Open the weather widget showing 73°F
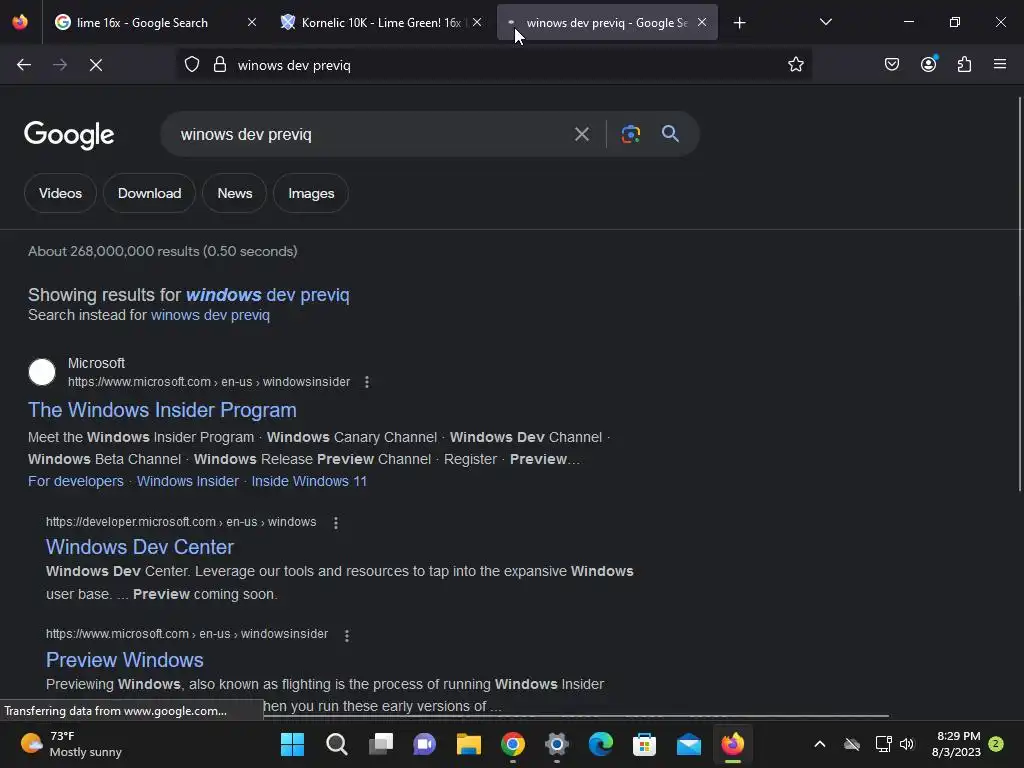The height and width of the screenshot is (768, 1024). [72, 744]
